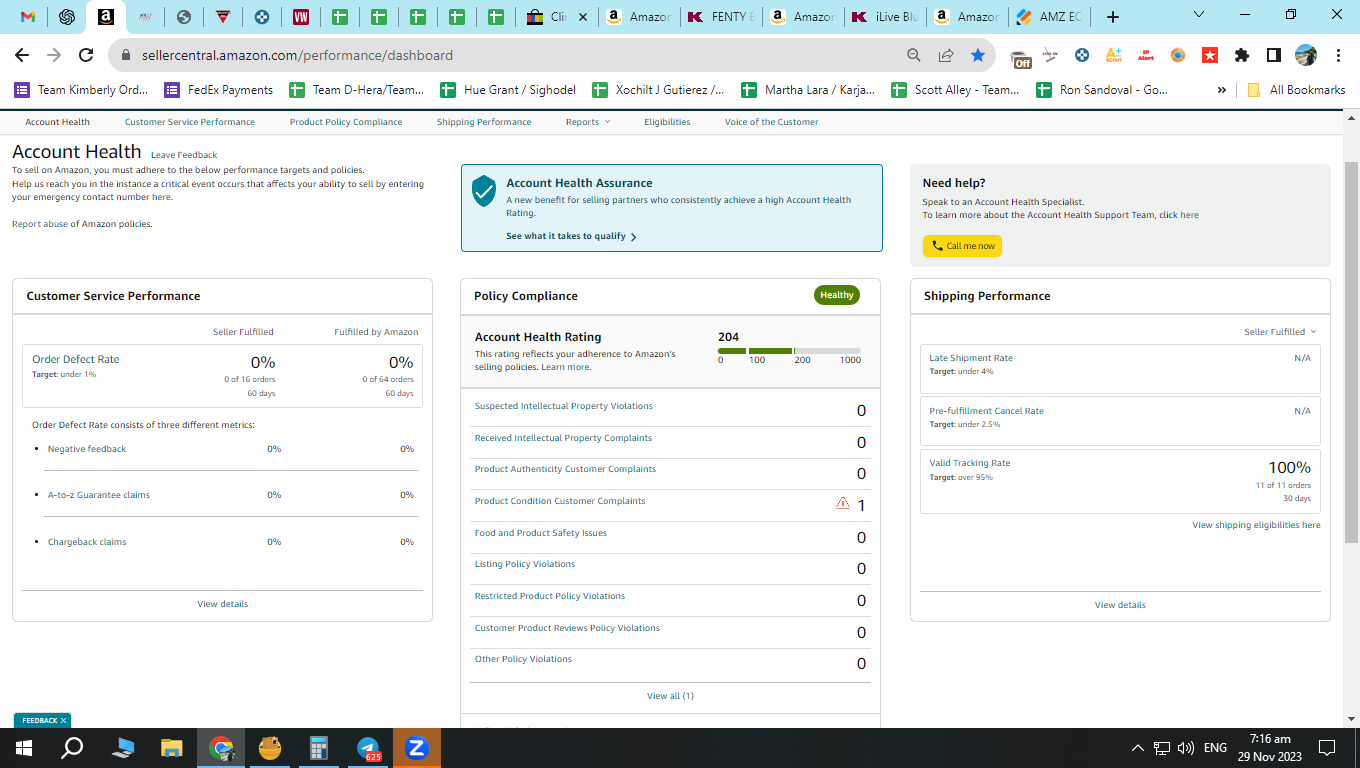The height and width of the screenshot is (768, 1360).
Task: Click the warning icon beside Product Condition Complaints
Action: pyautogui.click(x=843, y=503)
